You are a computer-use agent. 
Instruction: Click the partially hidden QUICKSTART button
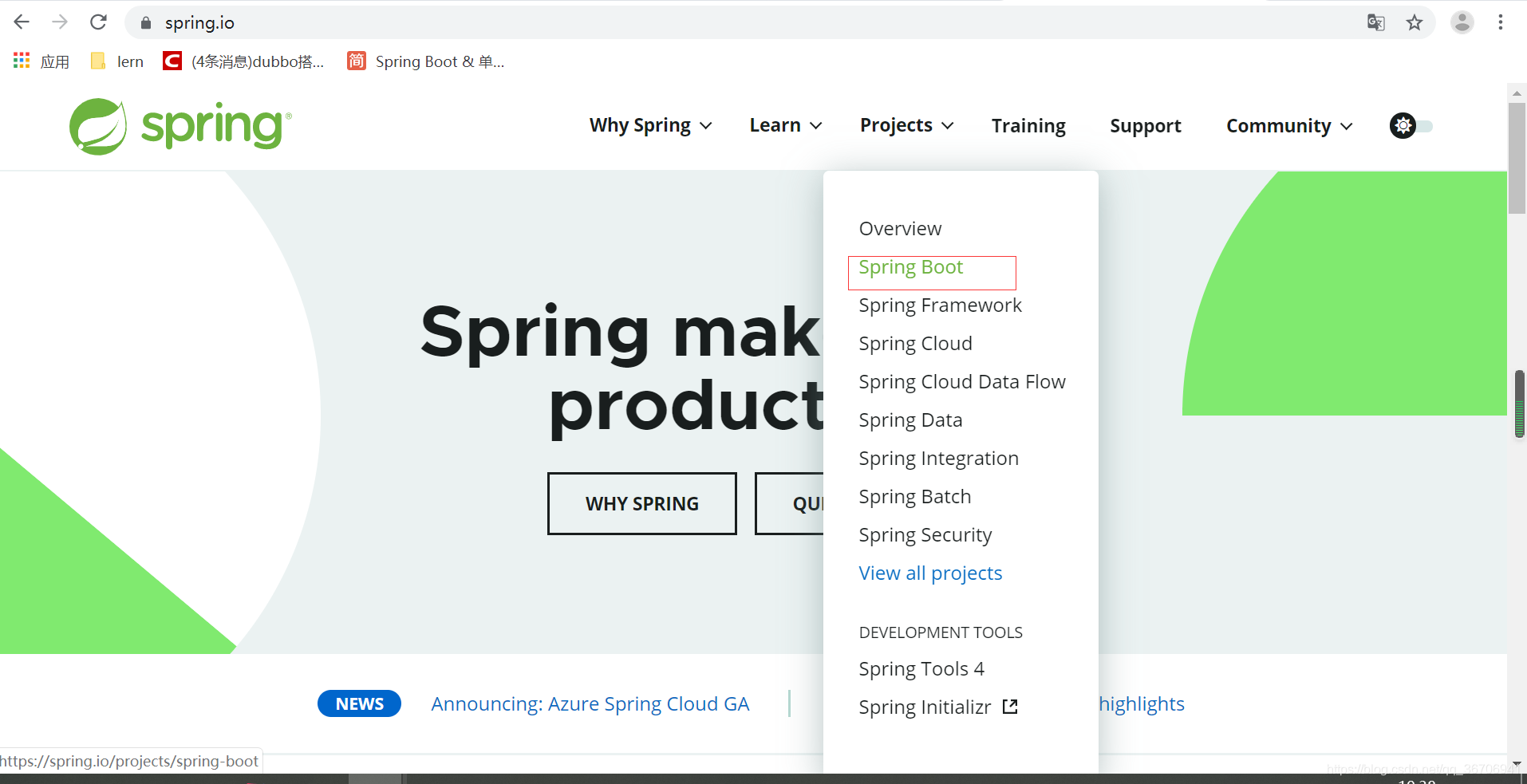[x=790, y=503]
